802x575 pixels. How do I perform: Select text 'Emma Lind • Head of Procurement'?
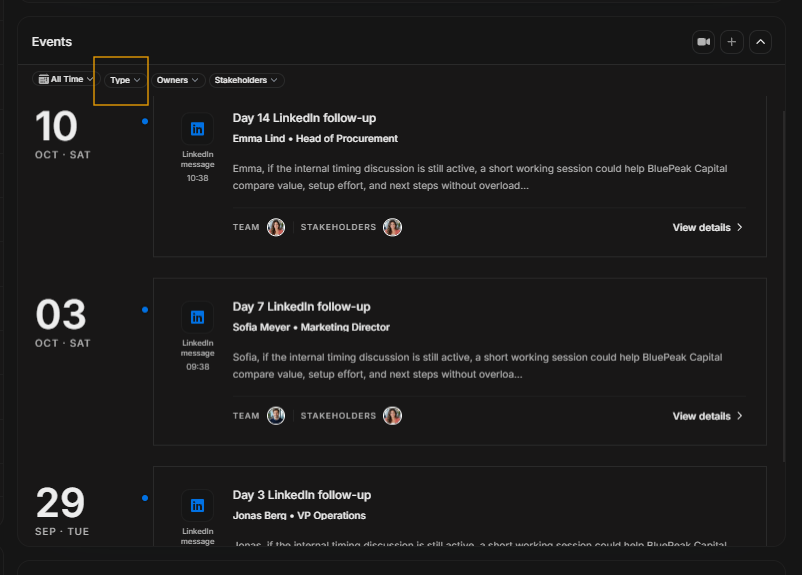[x=315, y=139]
